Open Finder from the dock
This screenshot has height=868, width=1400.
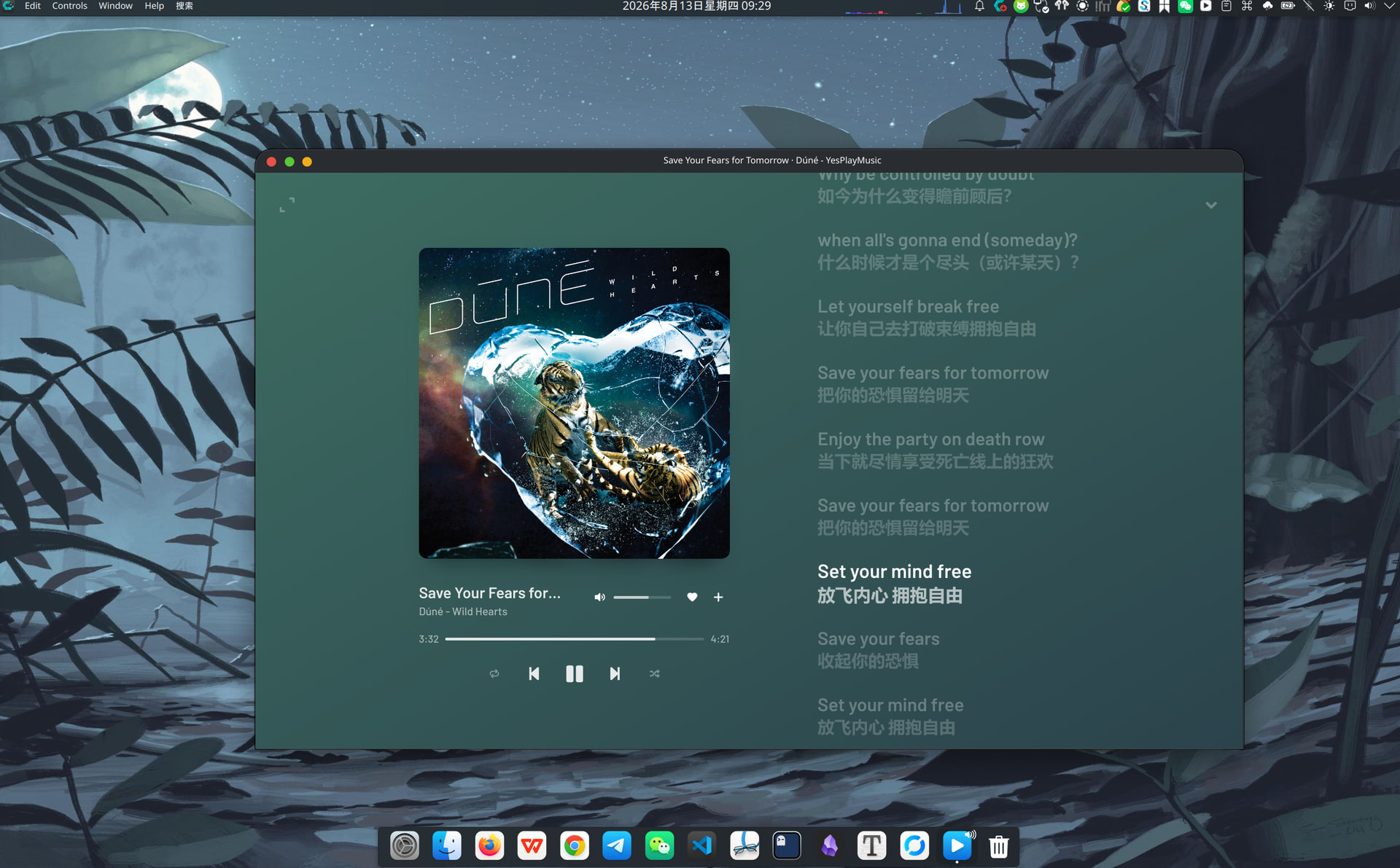pos(447,845)
